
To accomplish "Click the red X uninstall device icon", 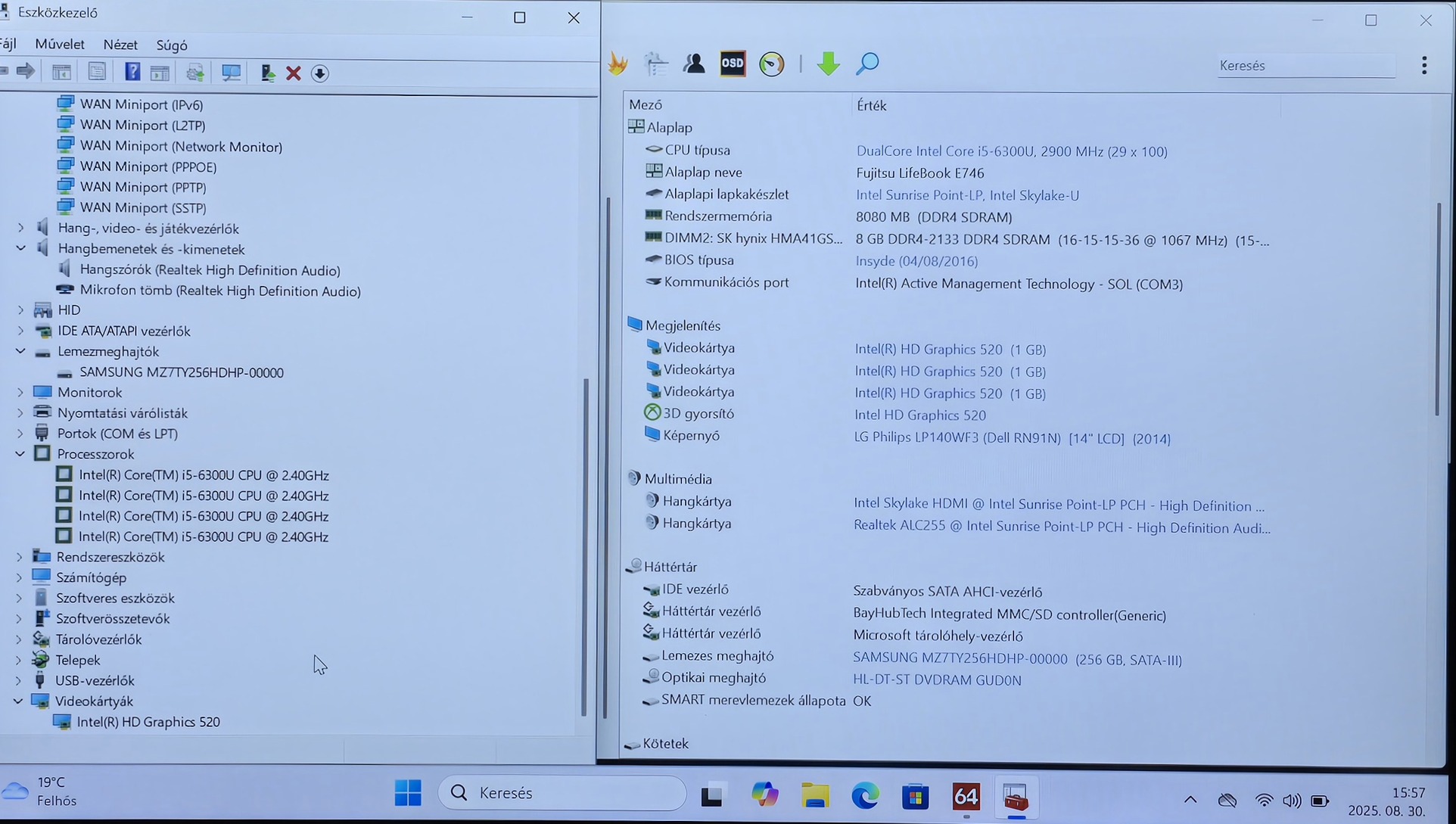I will (x=294, y=73).
